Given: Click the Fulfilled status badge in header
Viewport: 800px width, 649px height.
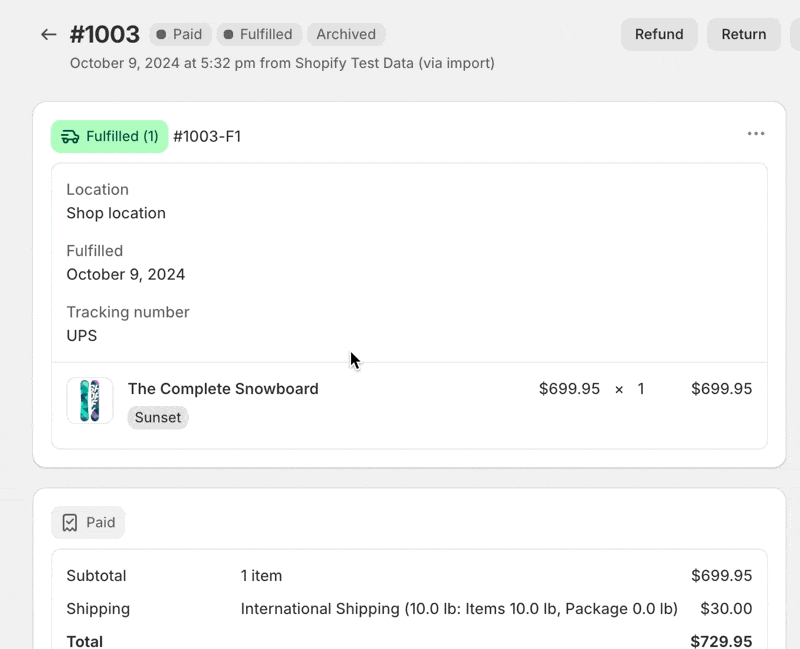Looking at the screenshot, I should coord(259,34).
